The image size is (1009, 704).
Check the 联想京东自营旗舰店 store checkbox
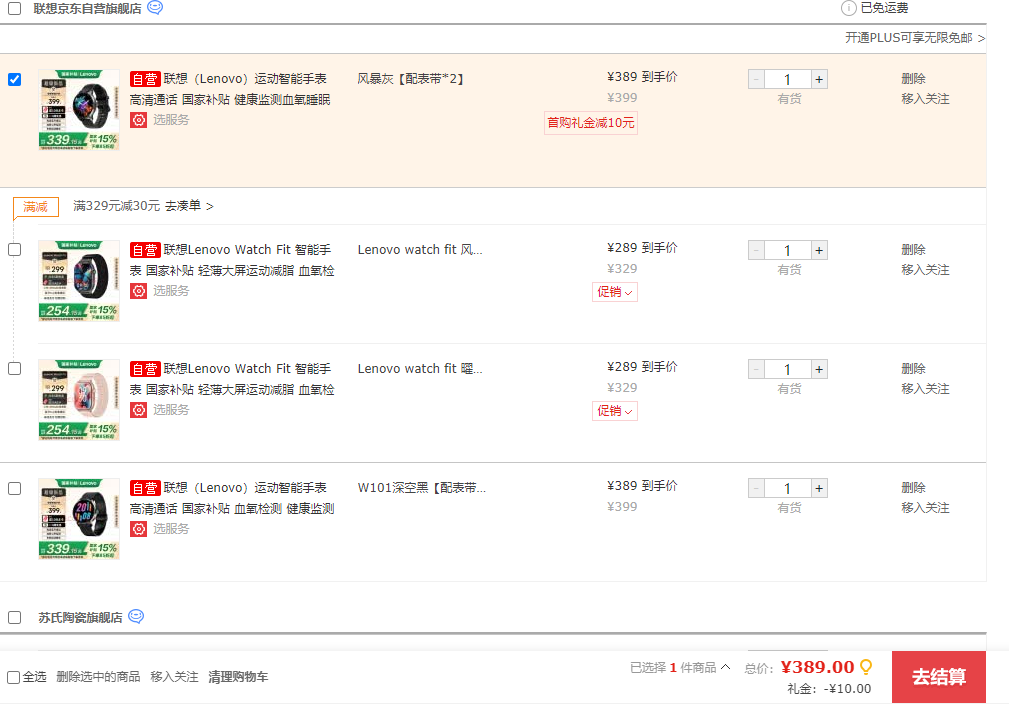tap(15, 8)
